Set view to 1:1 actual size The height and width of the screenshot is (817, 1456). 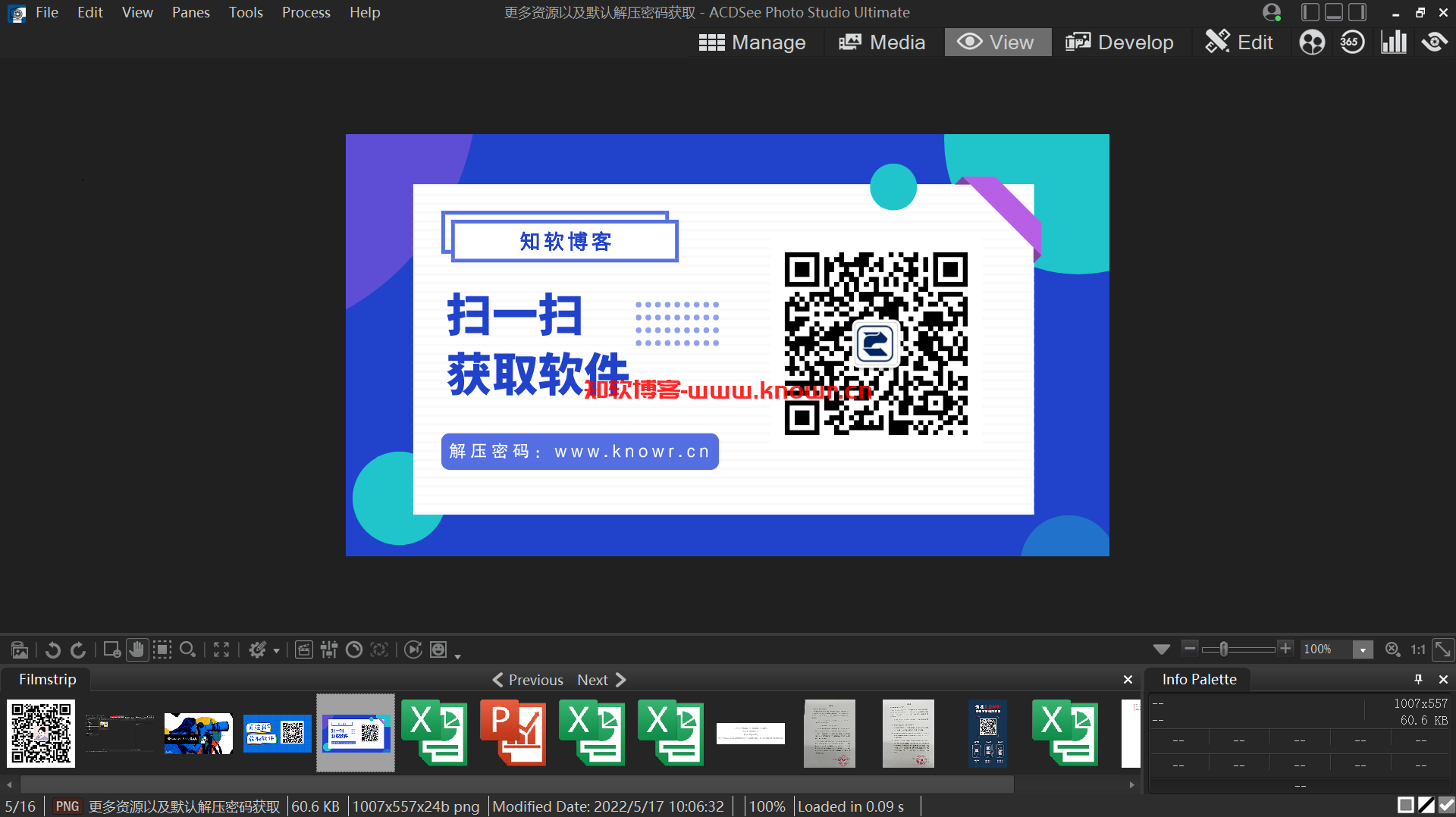point(1417,650)
